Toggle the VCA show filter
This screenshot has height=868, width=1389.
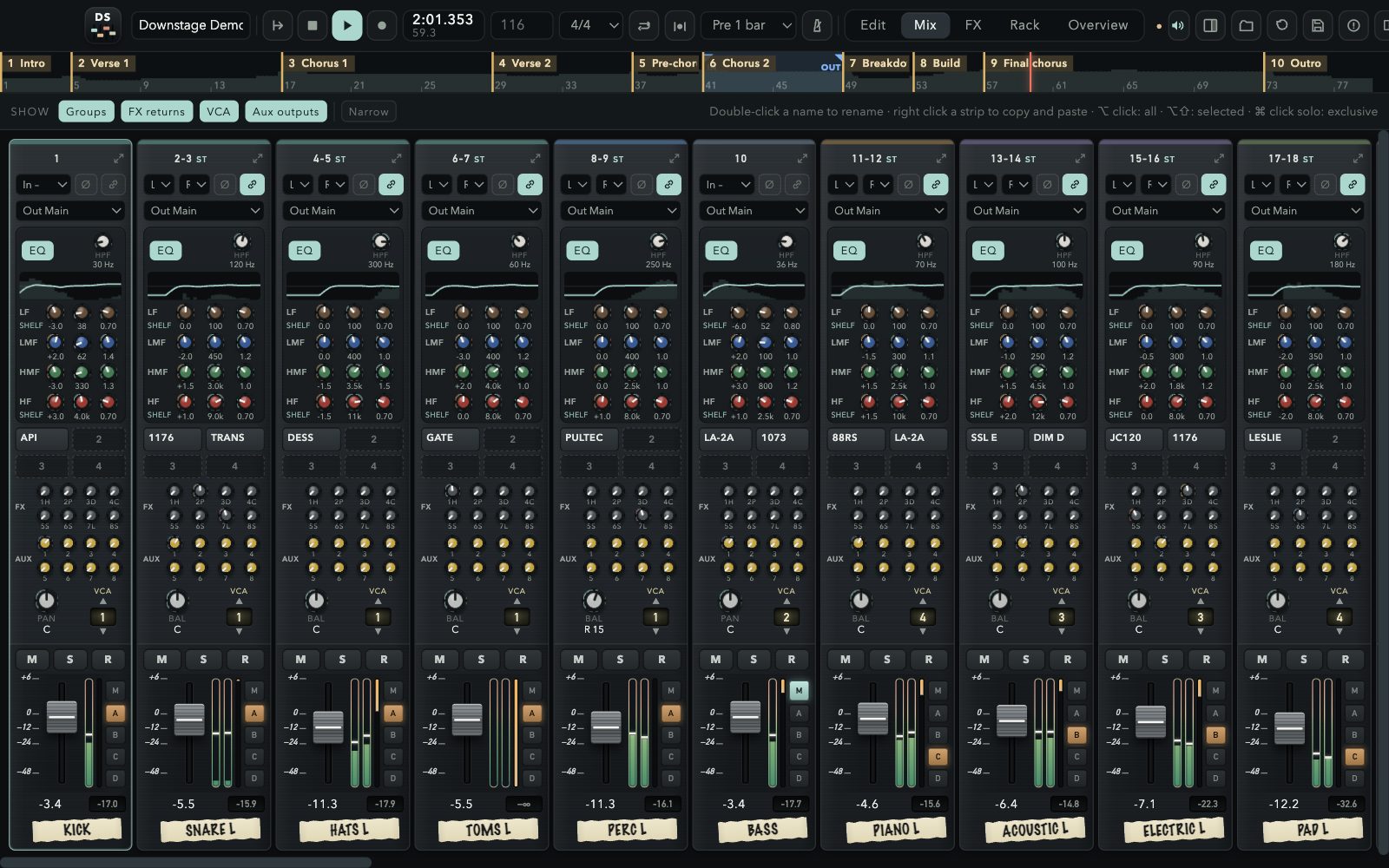coord(219,111)
